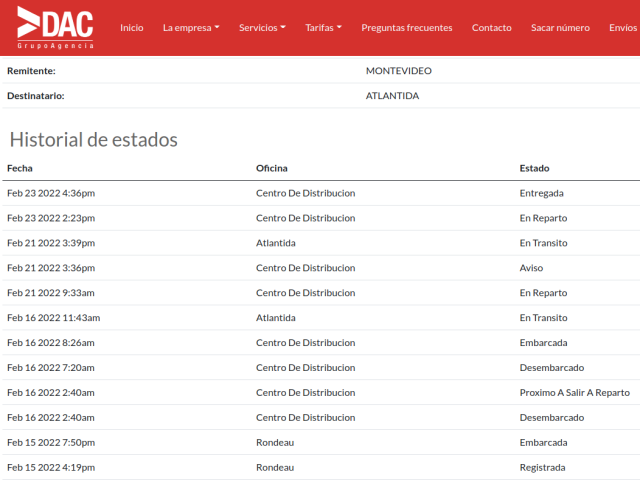Select the Entregada status cell
This screenshot has height=492, width=640.
541,193
